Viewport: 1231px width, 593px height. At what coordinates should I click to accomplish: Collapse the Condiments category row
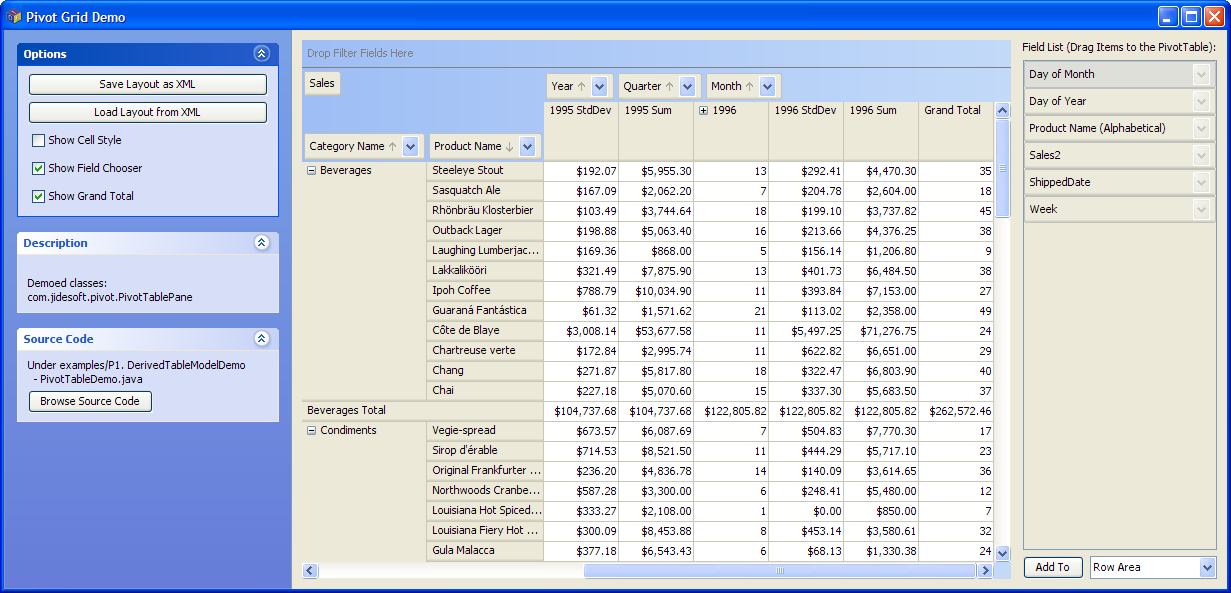pyautogui.click(x=311, y=431)
